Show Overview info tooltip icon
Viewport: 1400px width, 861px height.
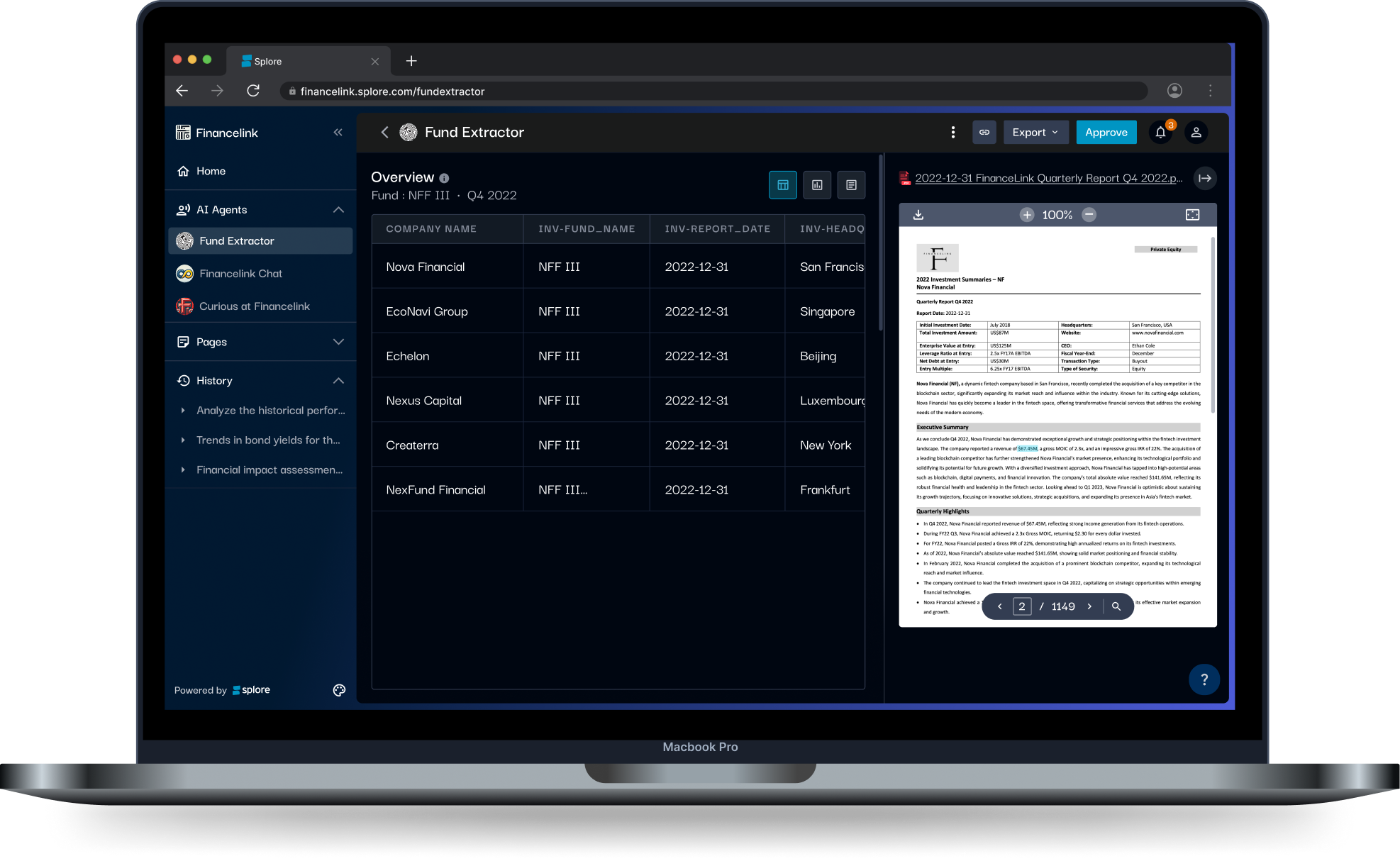(444, 178)
